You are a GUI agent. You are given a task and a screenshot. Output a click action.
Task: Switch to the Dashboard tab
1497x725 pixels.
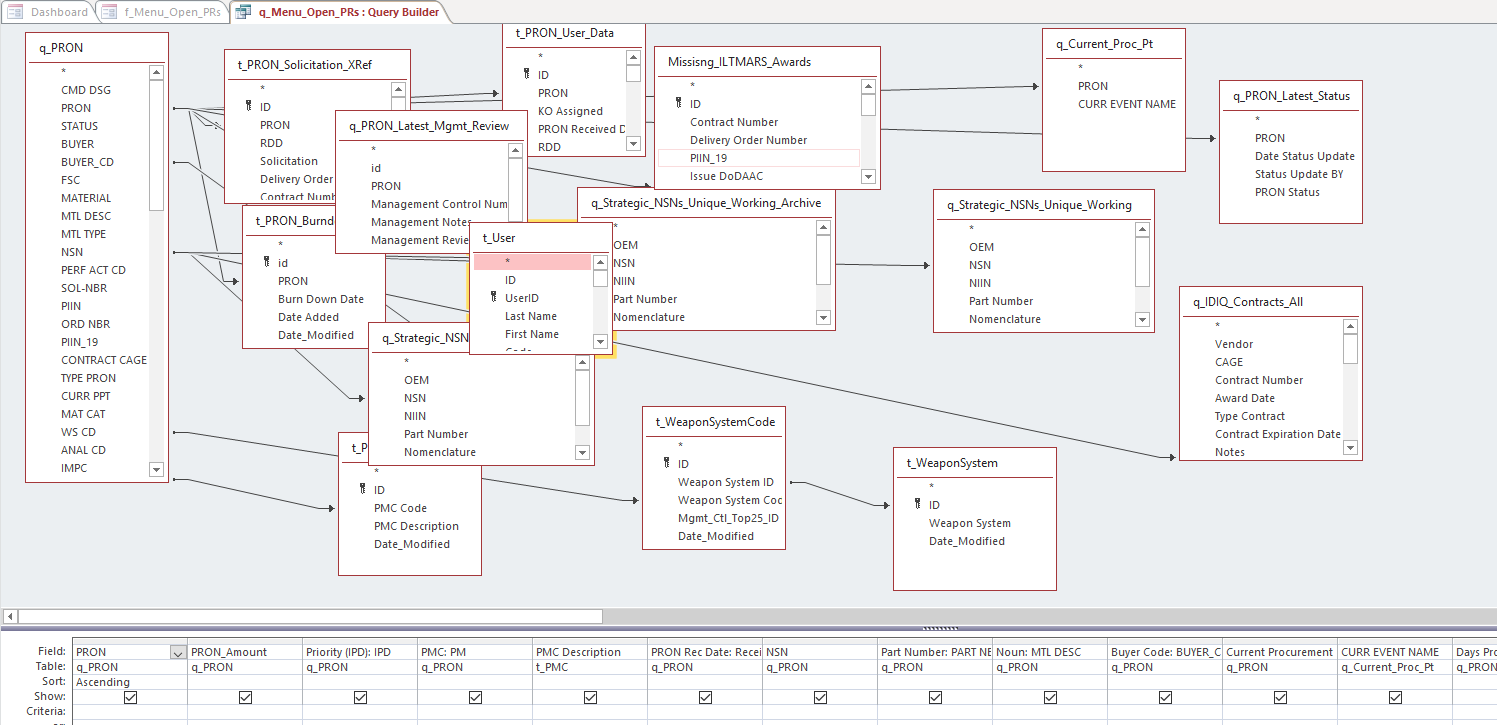click(x=50, y=12)
